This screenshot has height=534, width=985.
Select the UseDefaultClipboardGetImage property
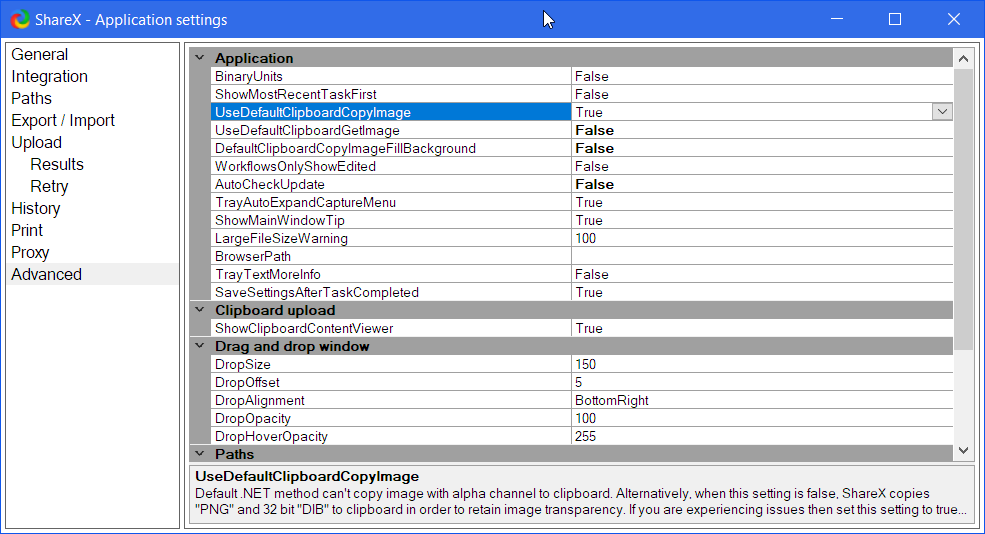tap(391, 130)
